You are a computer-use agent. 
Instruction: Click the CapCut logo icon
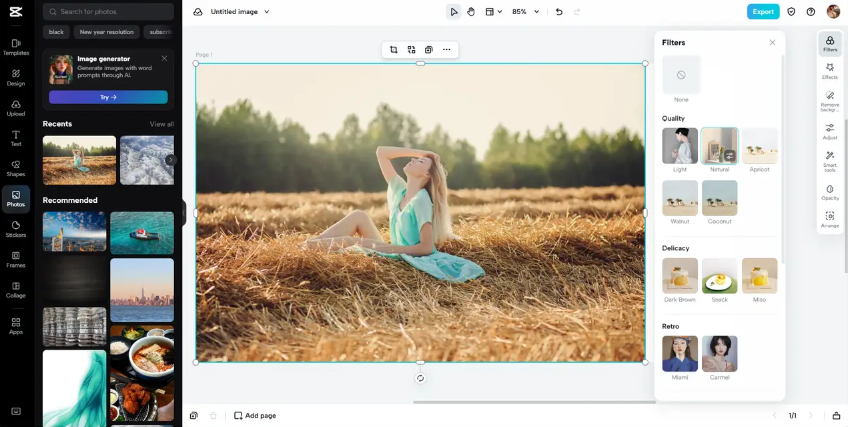[16, 12]
